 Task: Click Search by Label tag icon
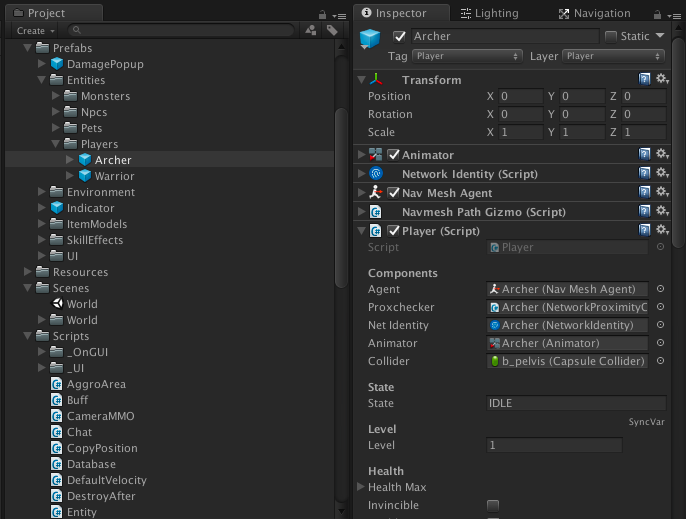click(x=332, y=30)
